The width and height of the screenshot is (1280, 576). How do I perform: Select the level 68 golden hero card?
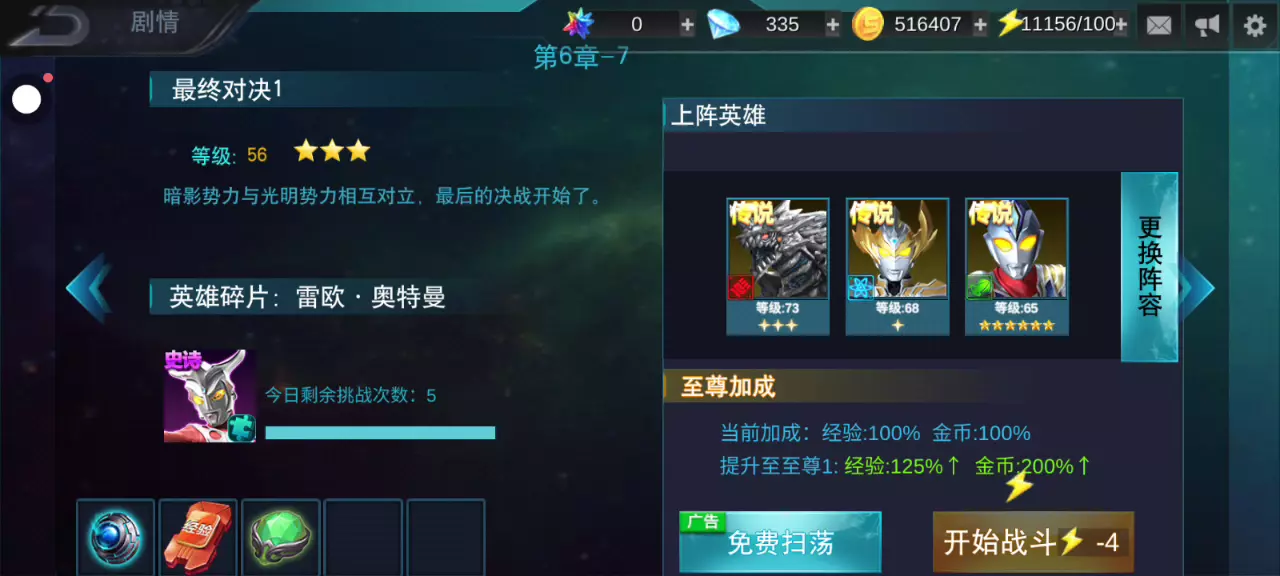897,266
